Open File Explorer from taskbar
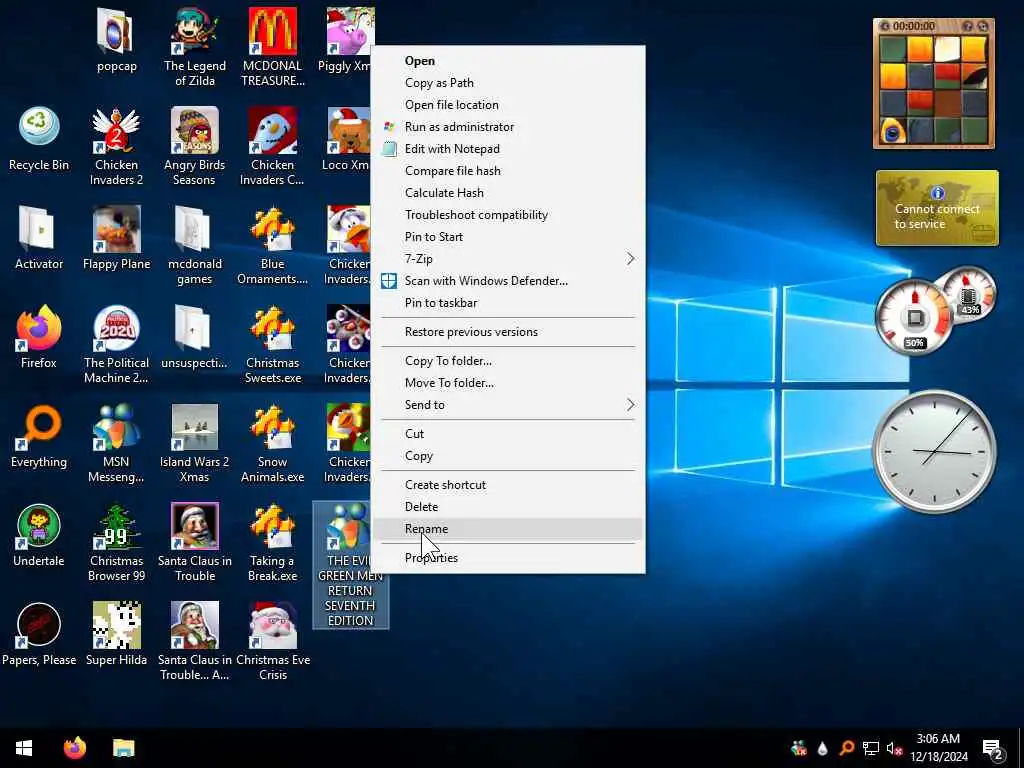 [123, 748]
